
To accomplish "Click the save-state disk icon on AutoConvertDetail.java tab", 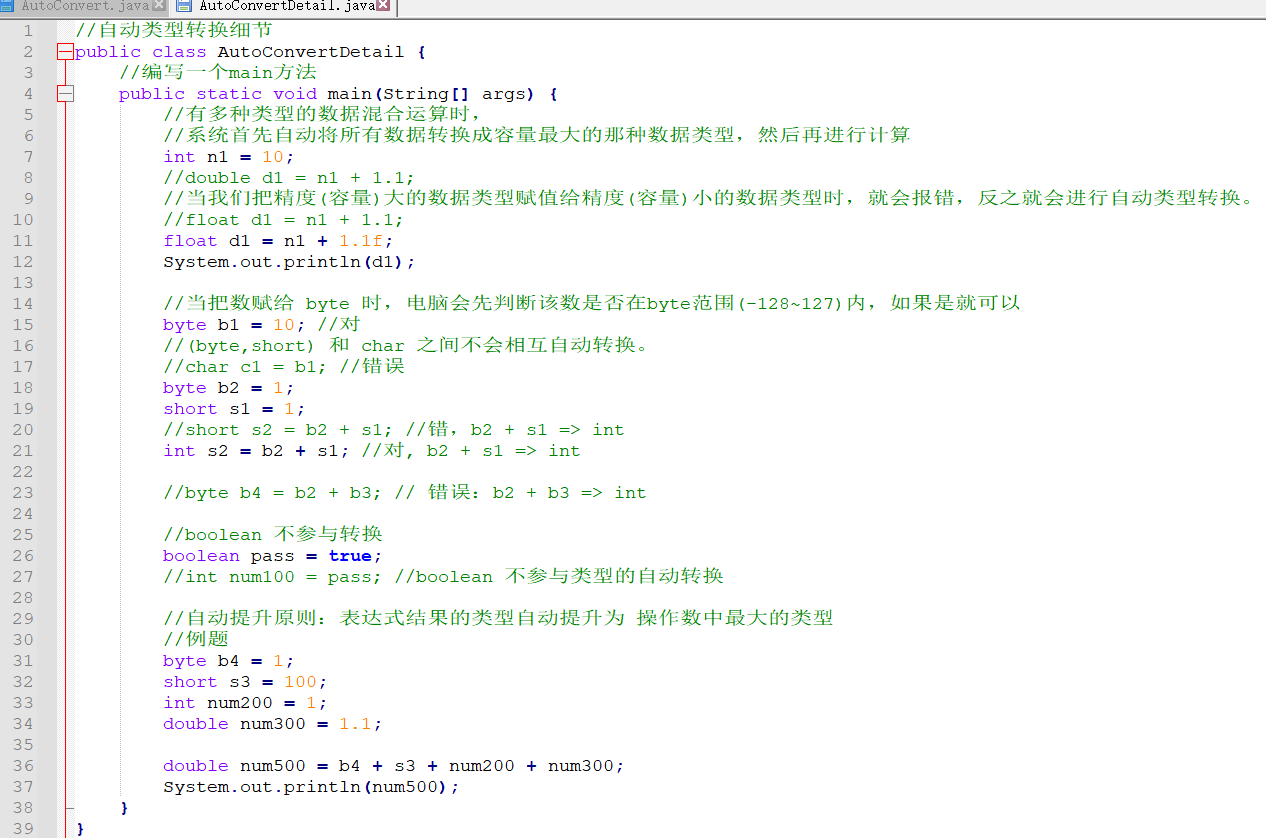I will [x=183, y=6].
